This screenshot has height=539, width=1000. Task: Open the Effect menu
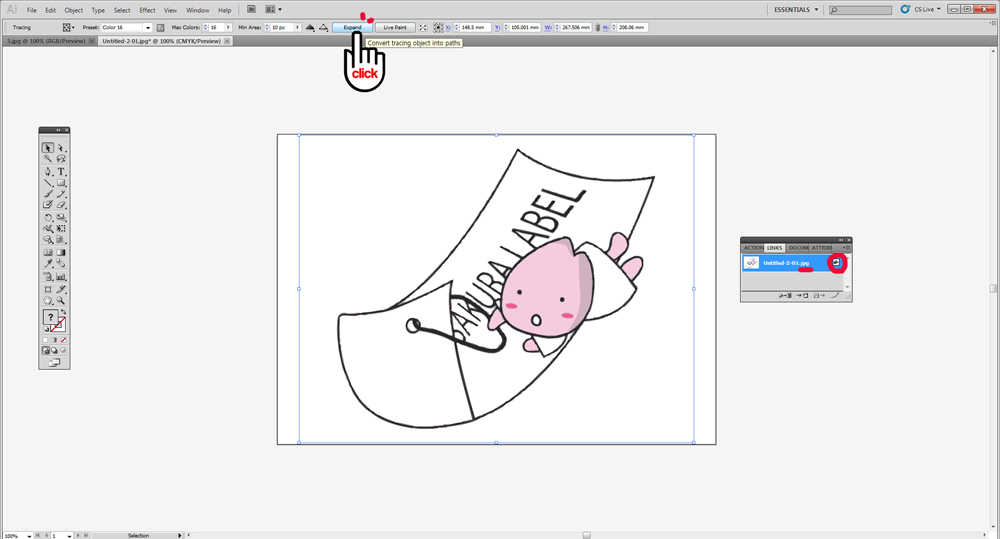click(x=147, y=10)
